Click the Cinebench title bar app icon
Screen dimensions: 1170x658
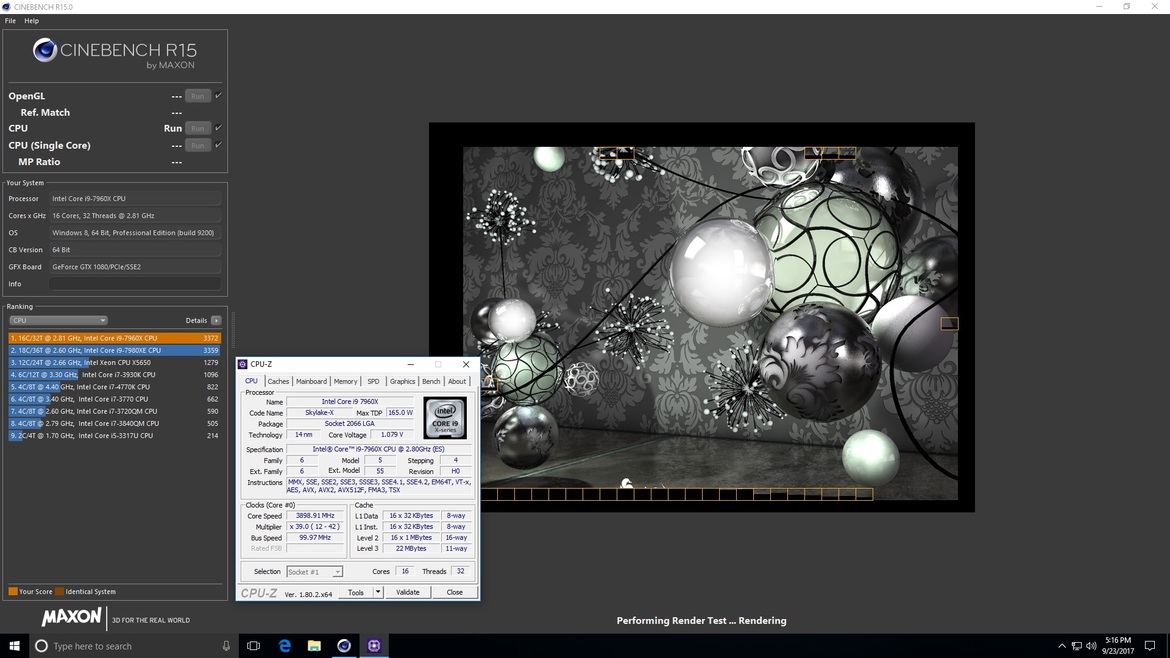(x=7, y=7)
